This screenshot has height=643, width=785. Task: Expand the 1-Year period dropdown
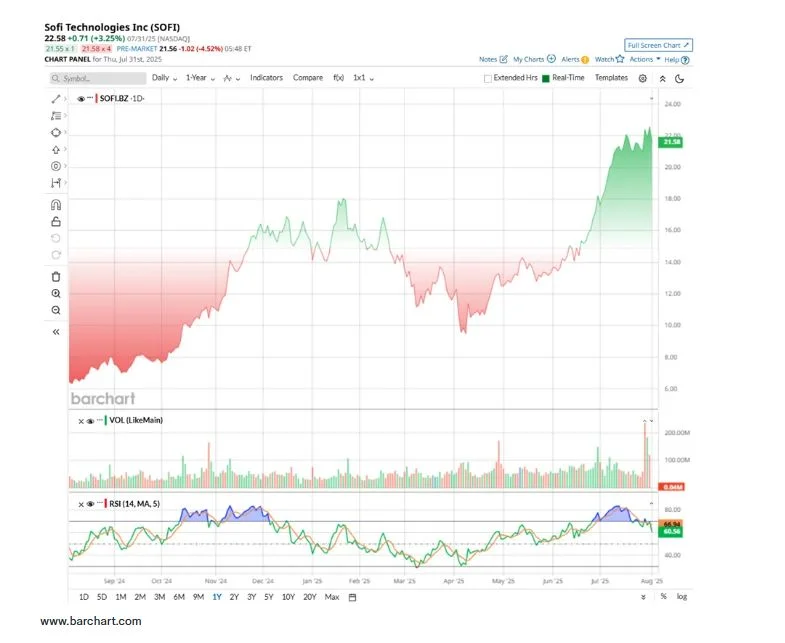(200, 78)
